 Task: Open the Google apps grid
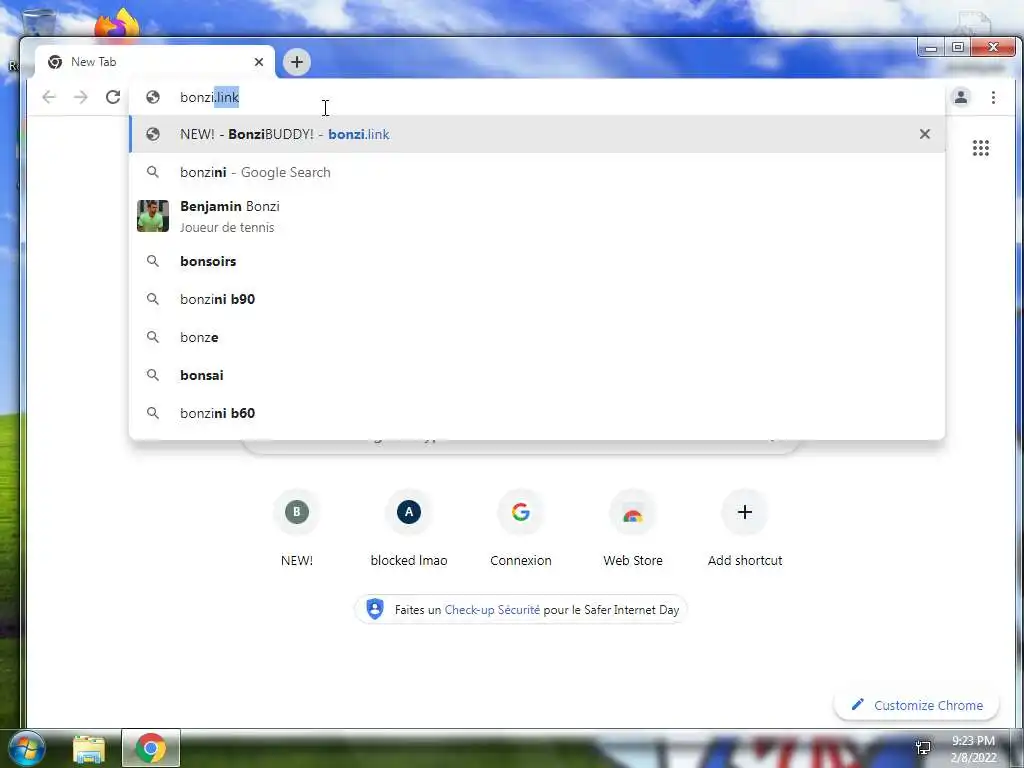click(x=980, y=148)
